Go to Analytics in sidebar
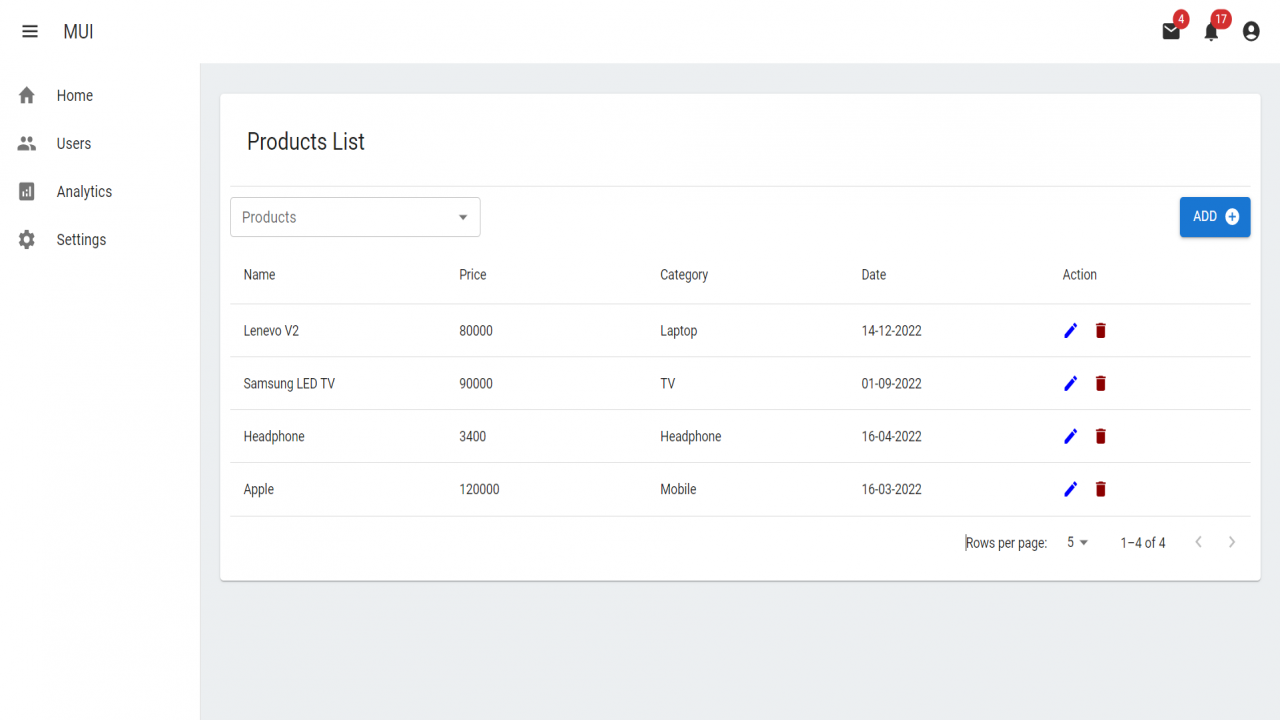1280x720 pixels. [x=100, y=191]
